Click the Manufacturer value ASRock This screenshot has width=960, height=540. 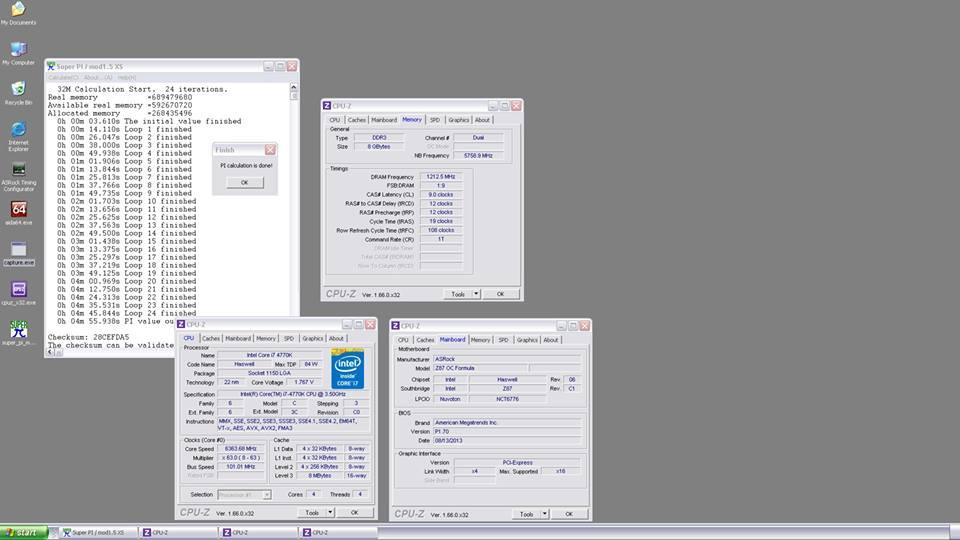pyautogui.click(x=507, y=359)
